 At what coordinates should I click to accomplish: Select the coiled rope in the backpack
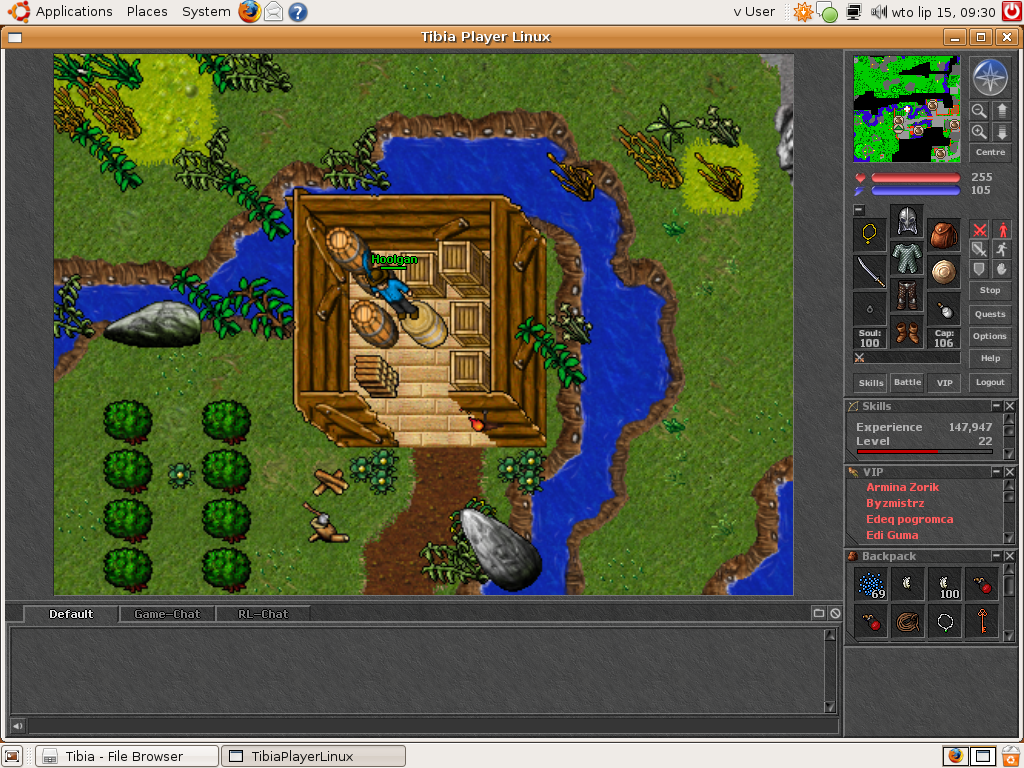[908, 621]
